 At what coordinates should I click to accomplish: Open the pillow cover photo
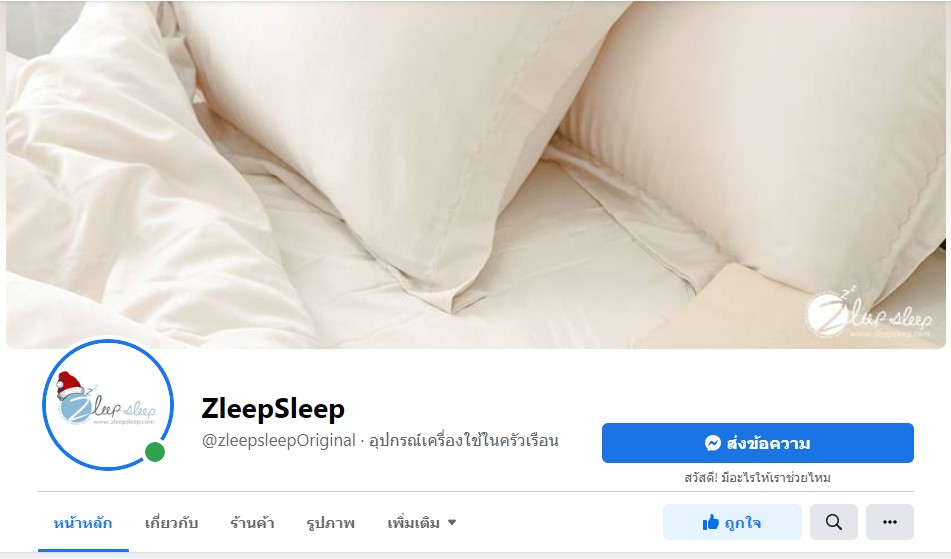pos(476,175)
